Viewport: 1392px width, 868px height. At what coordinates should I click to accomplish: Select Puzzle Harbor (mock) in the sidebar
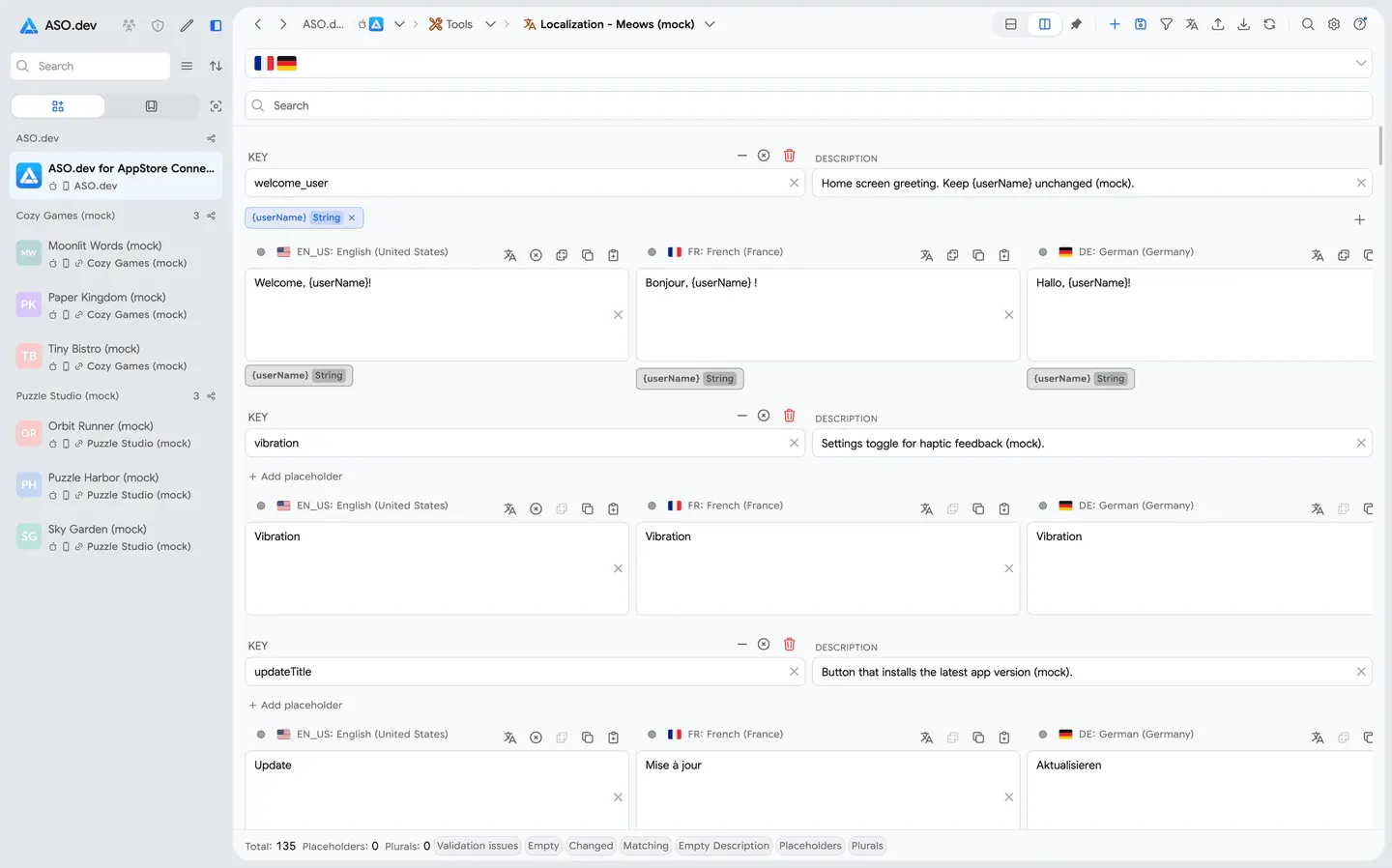click(116, 486)
